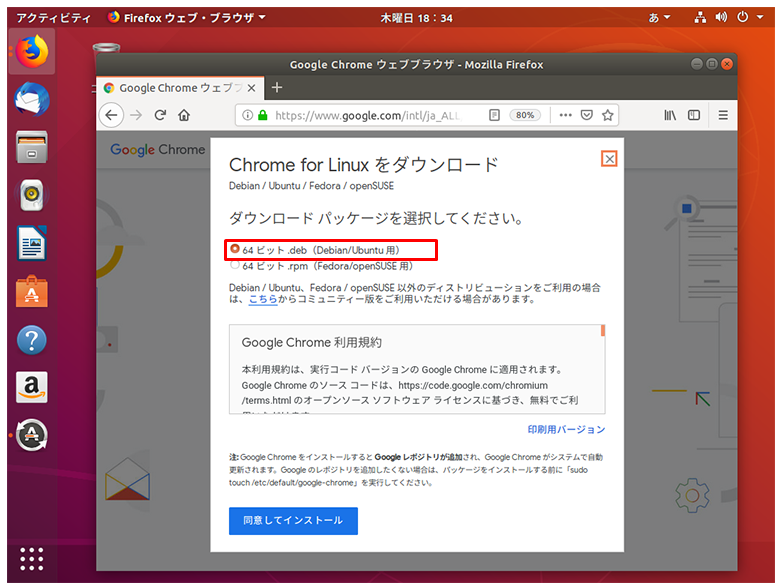Screen dimensions: 778x586
Task: Open the Firefox hamburger menu
Action: [723, 115]
